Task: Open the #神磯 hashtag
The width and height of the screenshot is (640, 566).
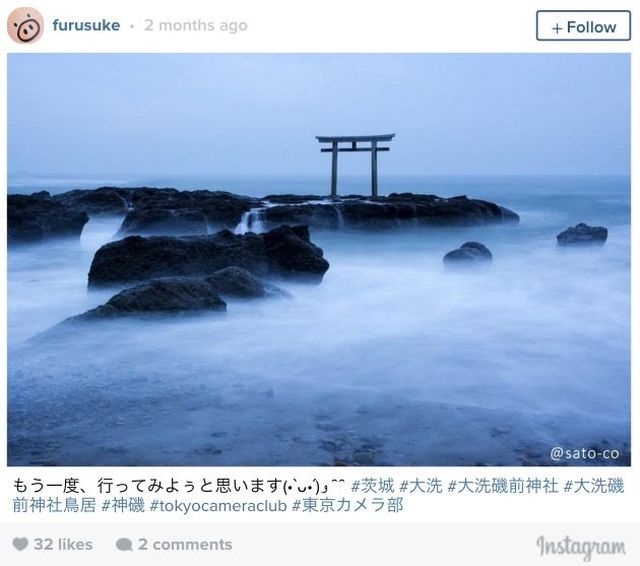Action: (123, 505)
